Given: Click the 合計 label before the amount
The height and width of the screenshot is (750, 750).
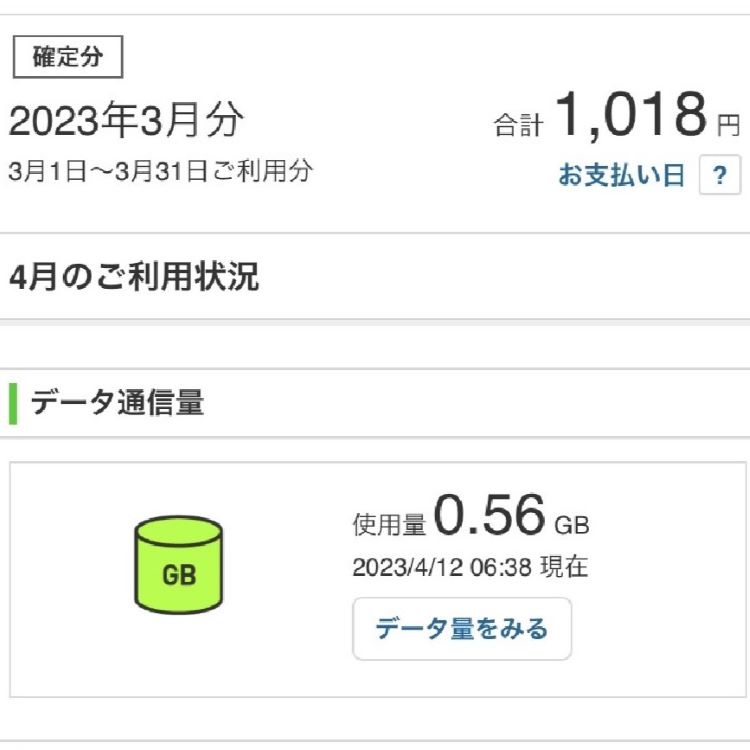Looking at the screenshot, I should coord(518,125).
